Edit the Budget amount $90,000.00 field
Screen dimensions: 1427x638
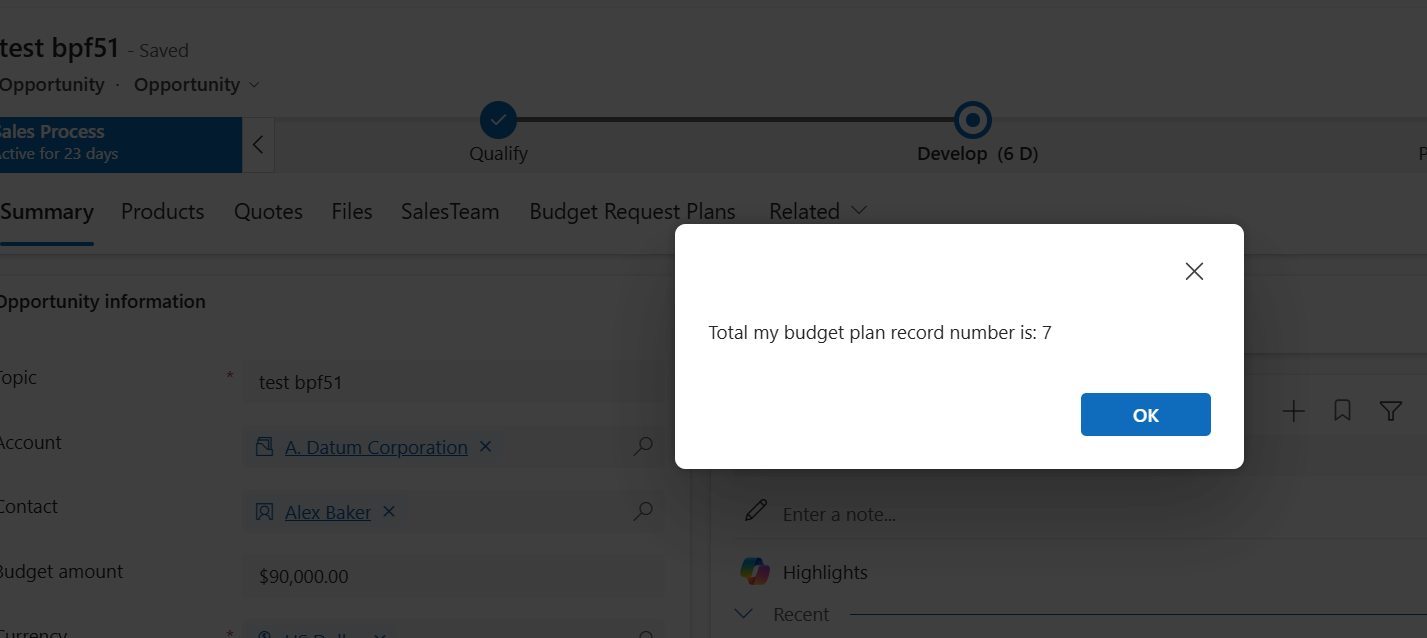coord(453,576)
